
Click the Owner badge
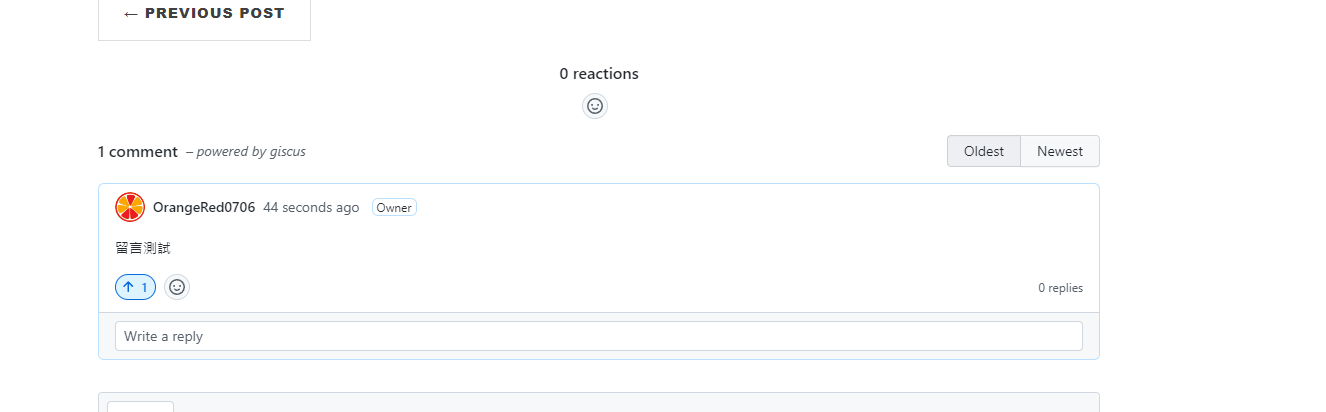(394, 207)
